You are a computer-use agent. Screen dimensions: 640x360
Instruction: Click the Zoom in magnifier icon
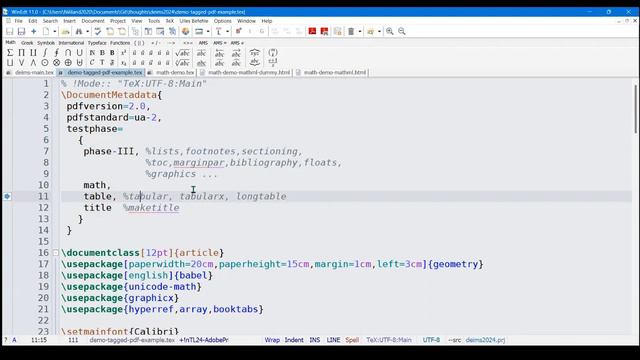[390, 31]
